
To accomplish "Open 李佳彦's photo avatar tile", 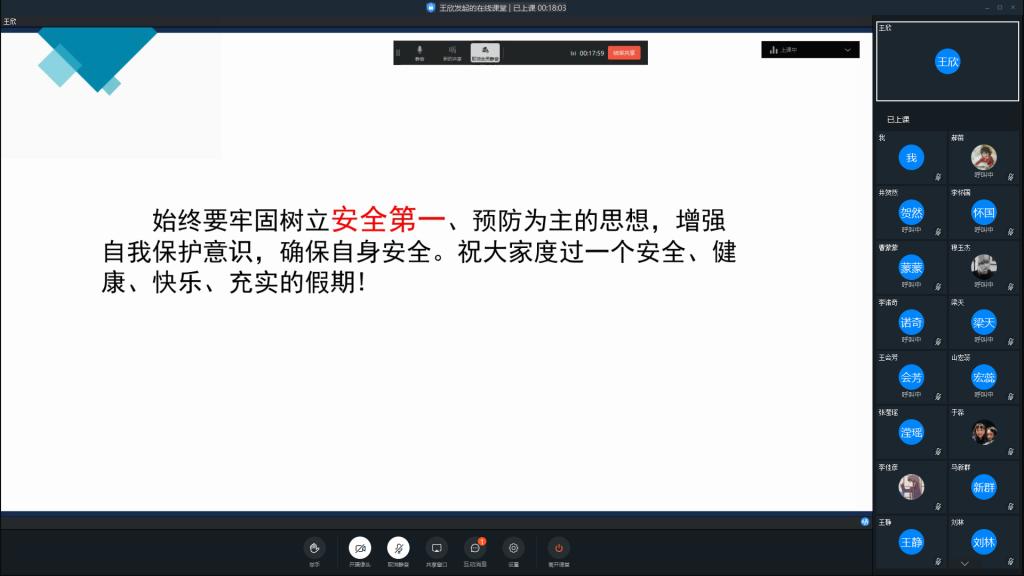I will click(911, 487).
